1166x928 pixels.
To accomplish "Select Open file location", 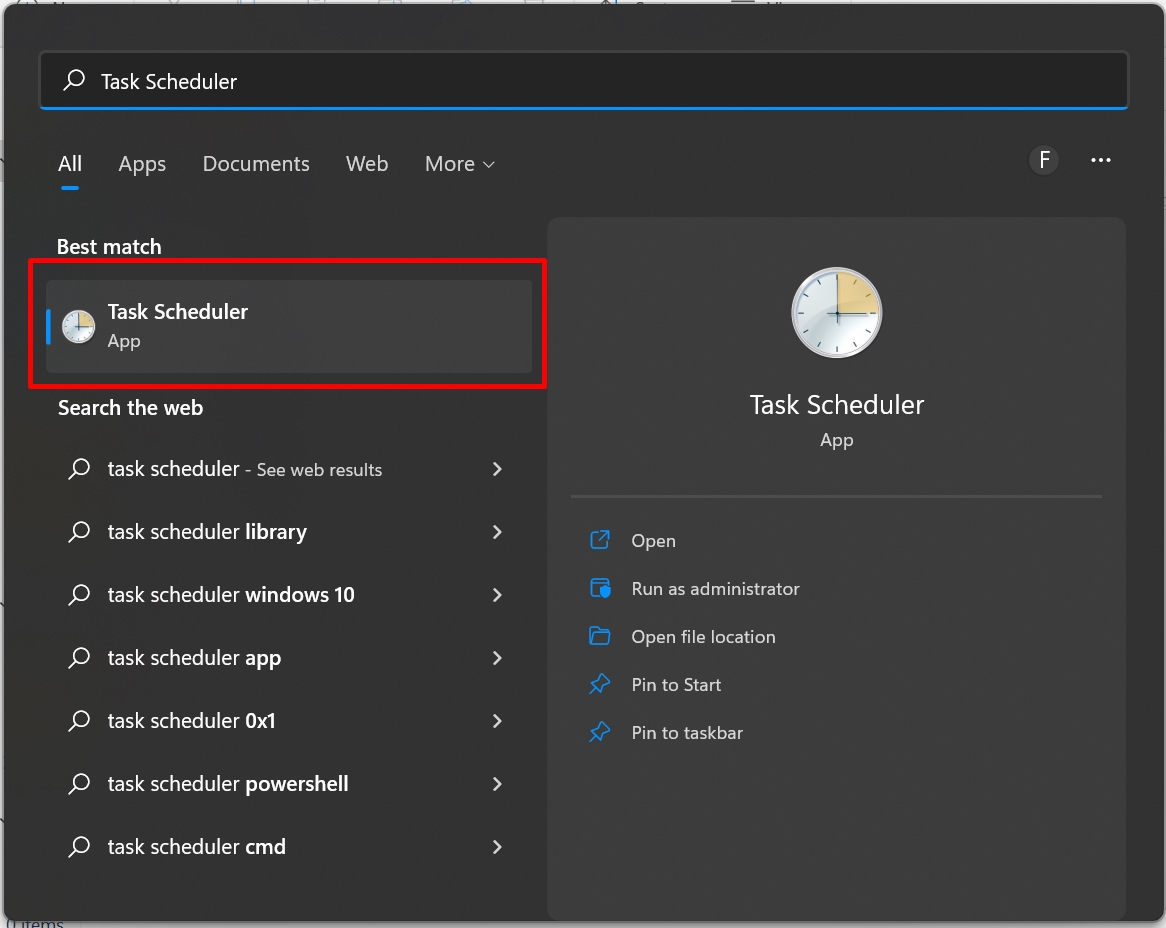I will pyautogui.click(x=703, y=637).
